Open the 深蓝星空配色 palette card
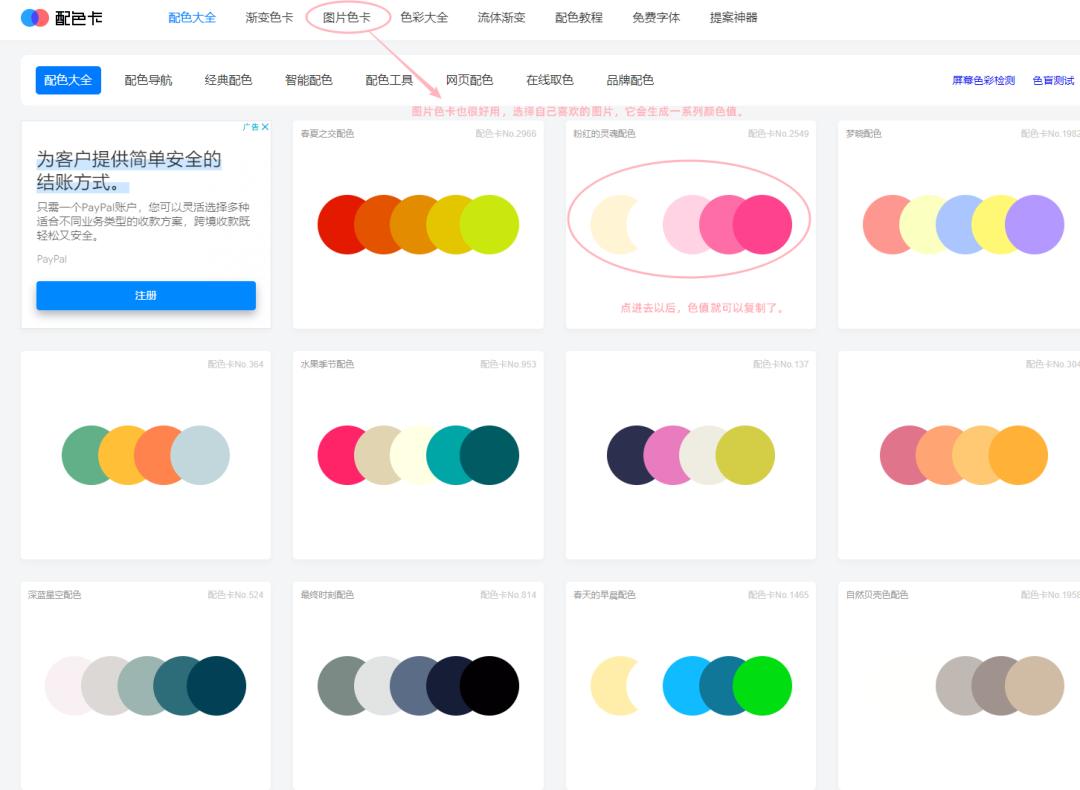This screenshot has height=790, width=1080. click(145, 685)
